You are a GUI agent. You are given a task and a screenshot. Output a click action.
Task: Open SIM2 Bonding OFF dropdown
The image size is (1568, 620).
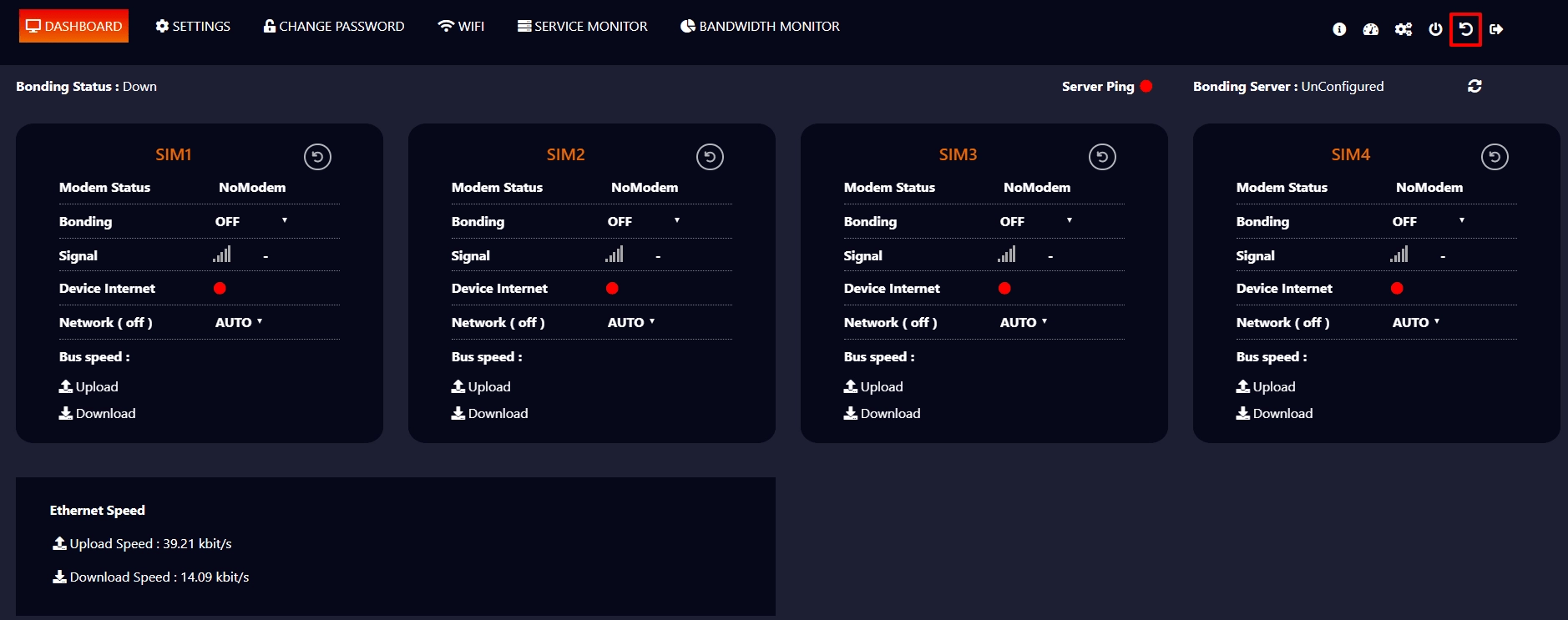click(644, 221)
